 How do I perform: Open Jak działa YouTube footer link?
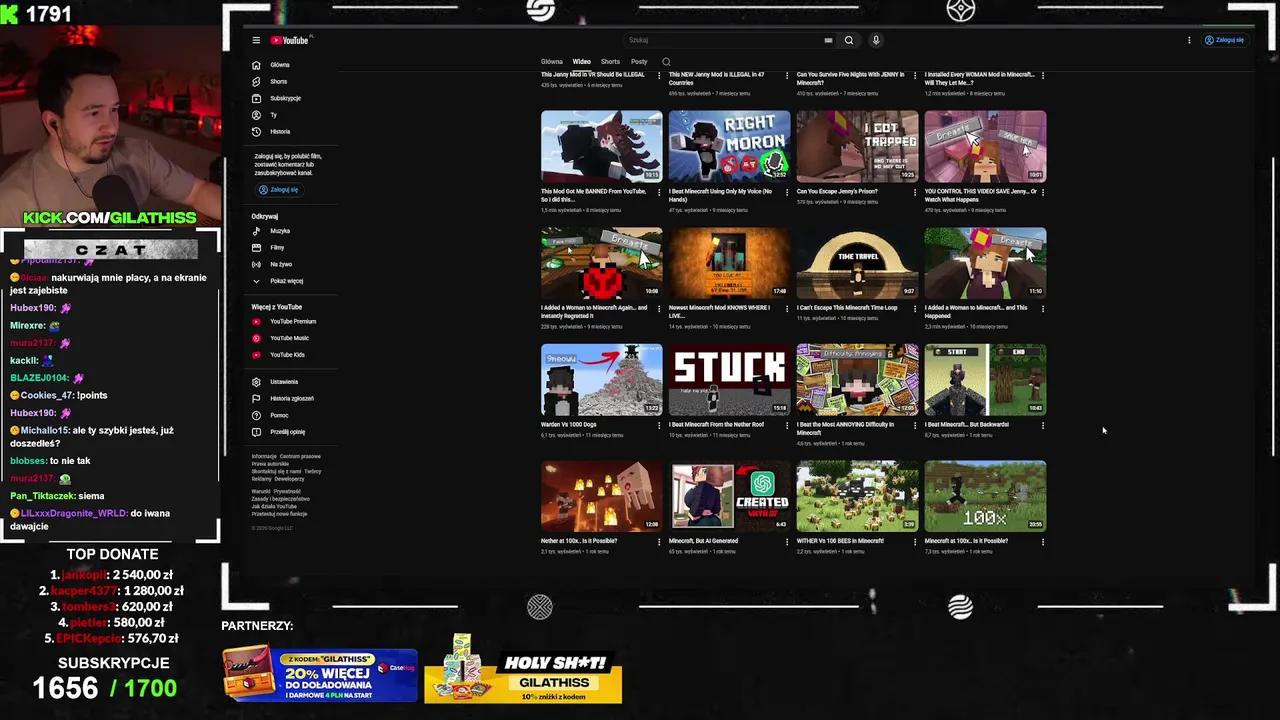[272, 507]
